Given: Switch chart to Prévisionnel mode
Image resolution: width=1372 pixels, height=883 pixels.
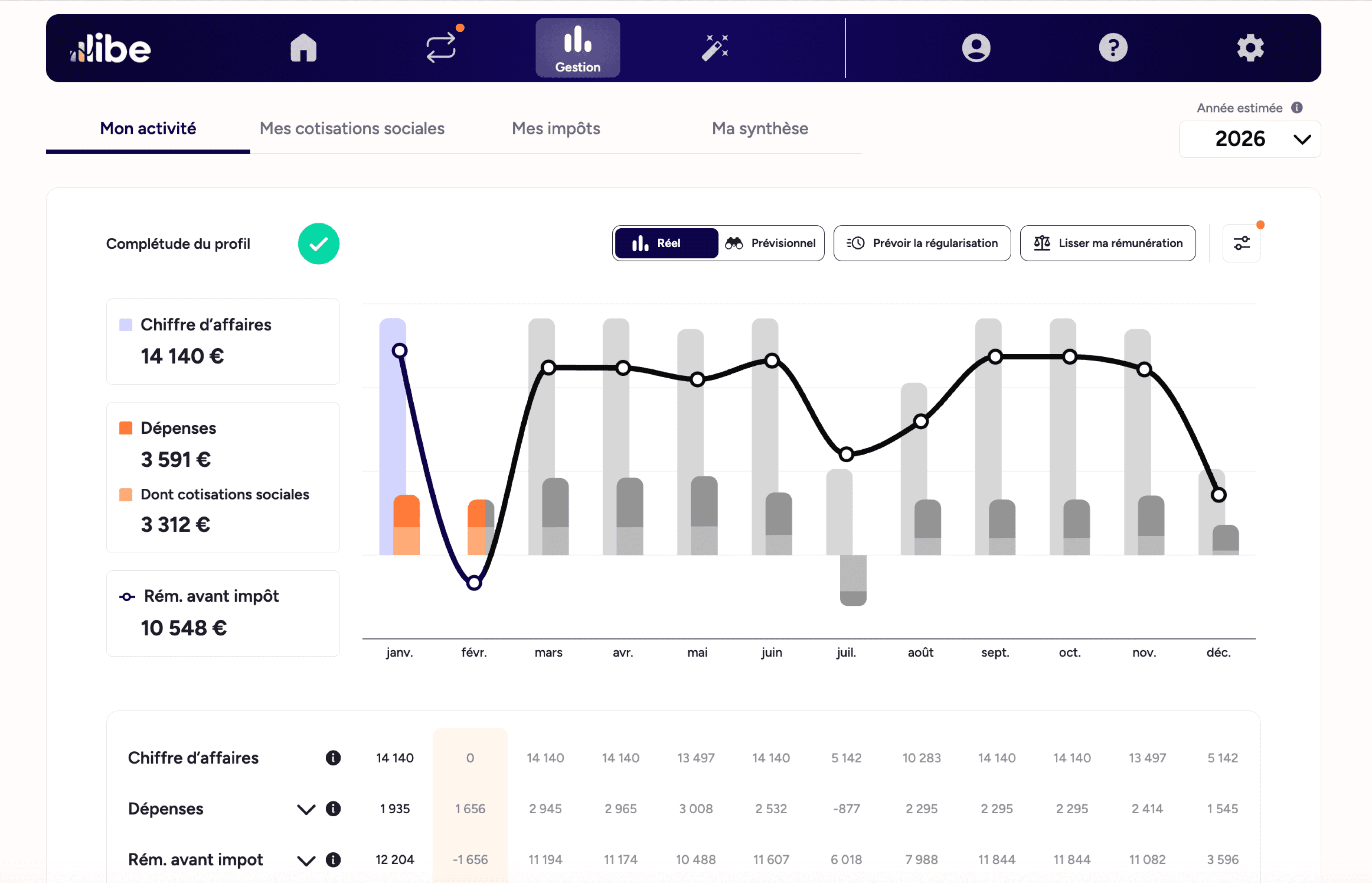Looking at the screenshot, I should 770,243.
